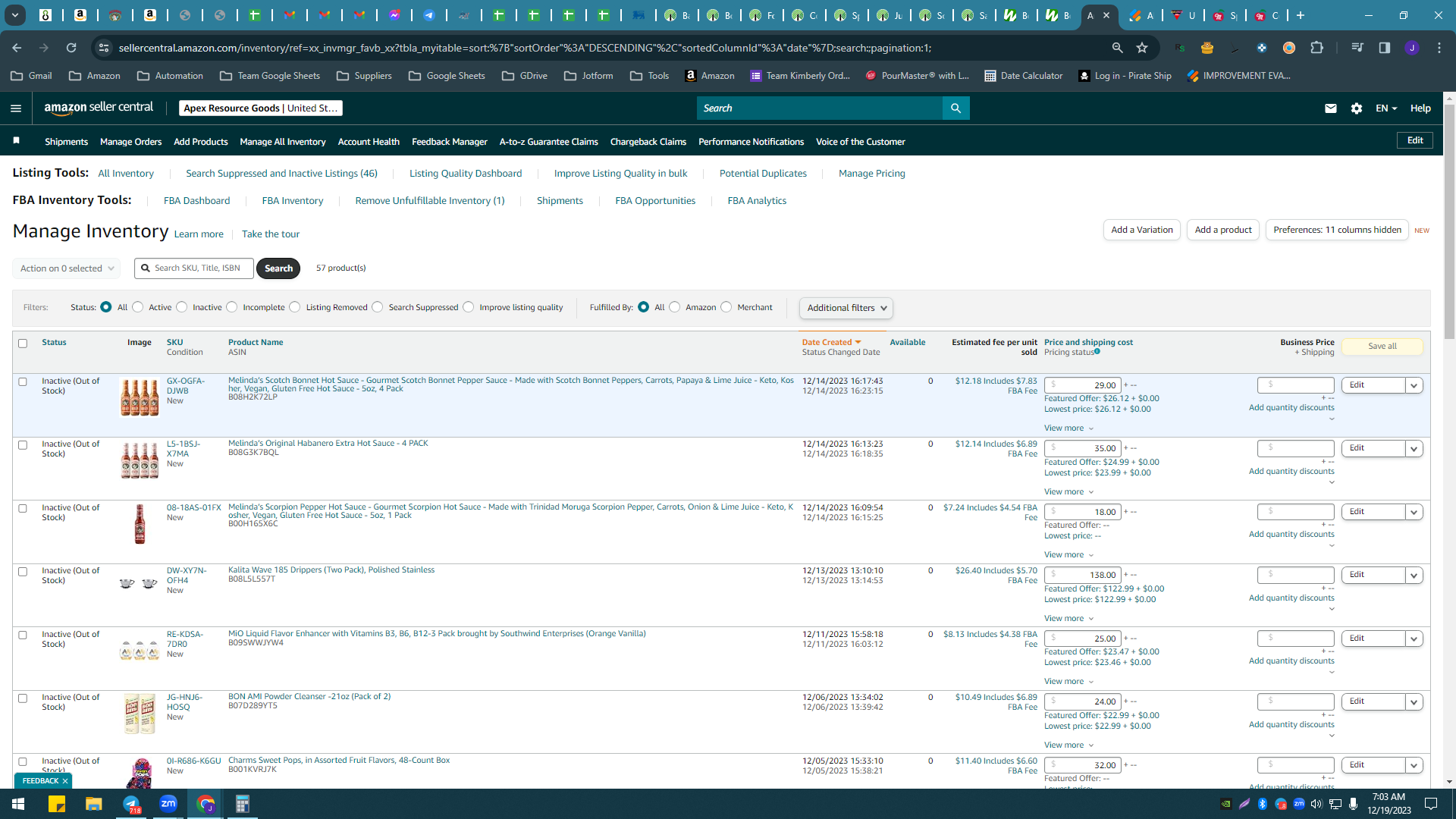Open Action on 0 selected dropdown
The height and width of the screenshot is (819, 1456).
67,268
